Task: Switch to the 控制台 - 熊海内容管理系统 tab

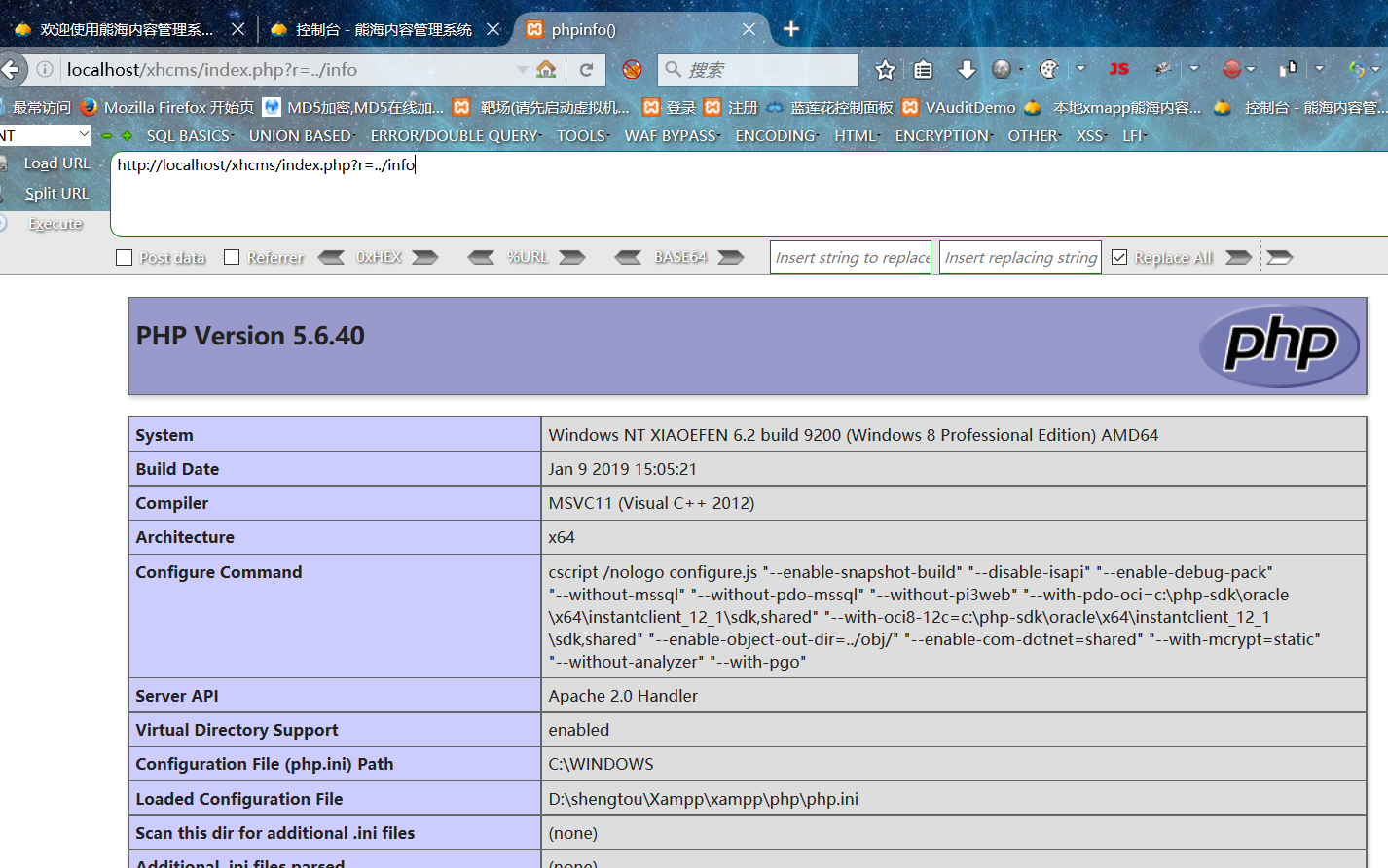Action: pyautogui.click(x=385, y=29)
